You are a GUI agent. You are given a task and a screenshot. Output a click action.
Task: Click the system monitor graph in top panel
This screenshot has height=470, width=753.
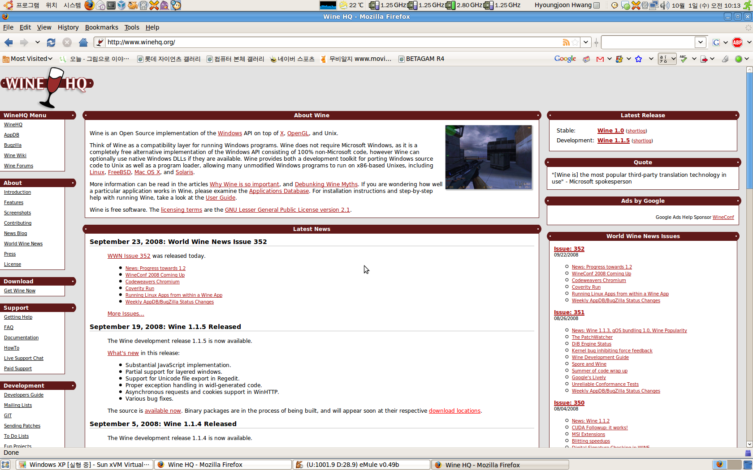(328, 5)
